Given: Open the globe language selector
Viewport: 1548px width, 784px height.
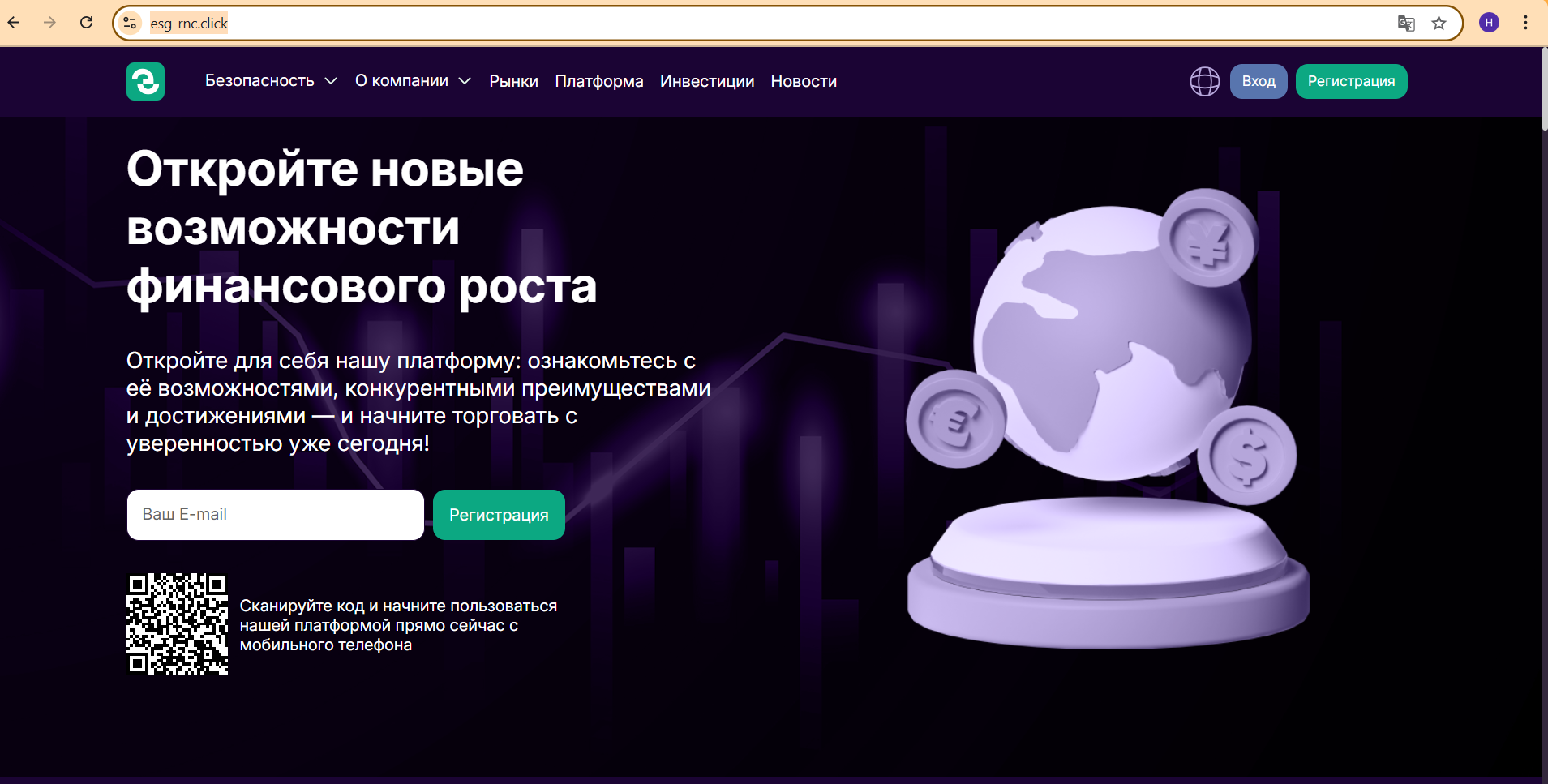Looking at the screenshot, I should pos(1204,82).
